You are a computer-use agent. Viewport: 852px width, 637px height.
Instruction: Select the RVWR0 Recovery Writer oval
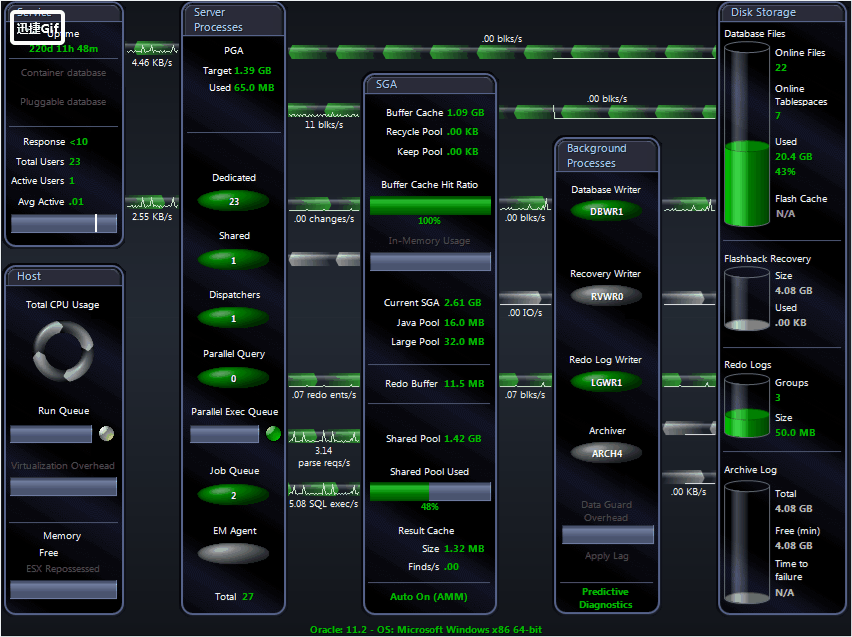(x=606, y=296)
